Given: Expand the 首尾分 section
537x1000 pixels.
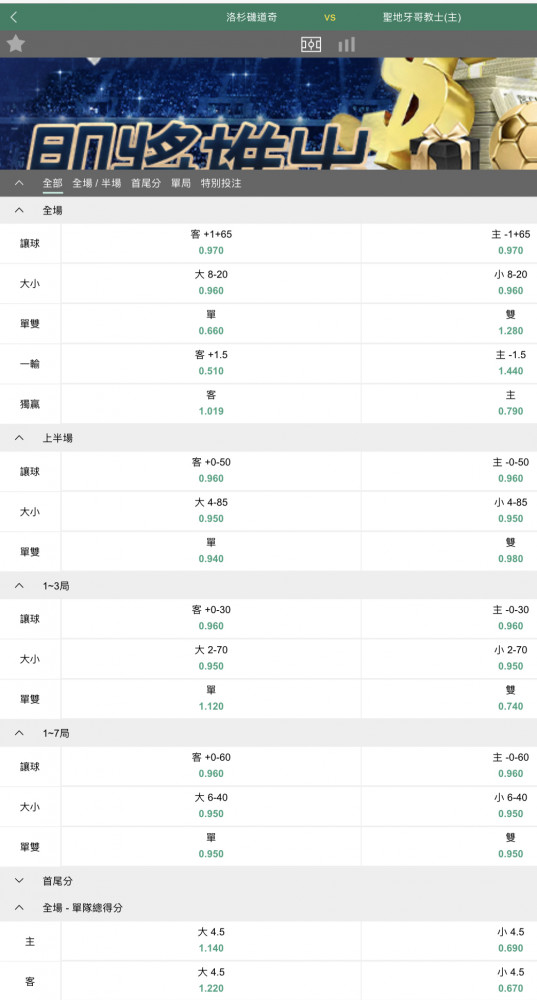Looking at the screenshot, I should click(19, 881).
